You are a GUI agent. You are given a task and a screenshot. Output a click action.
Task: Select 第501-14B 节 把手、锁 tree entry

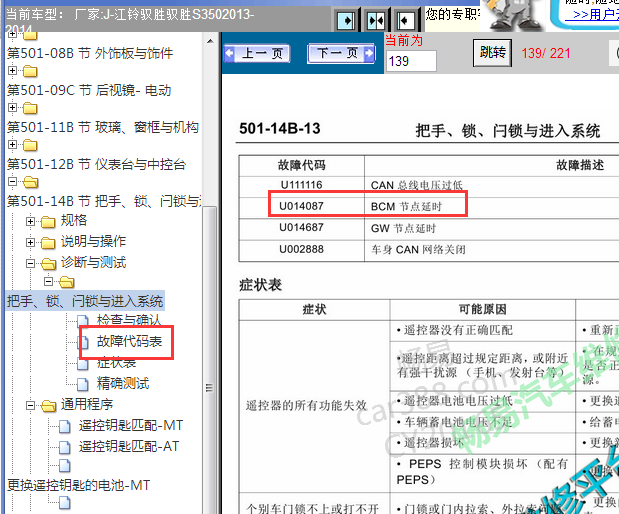(104, 201)
